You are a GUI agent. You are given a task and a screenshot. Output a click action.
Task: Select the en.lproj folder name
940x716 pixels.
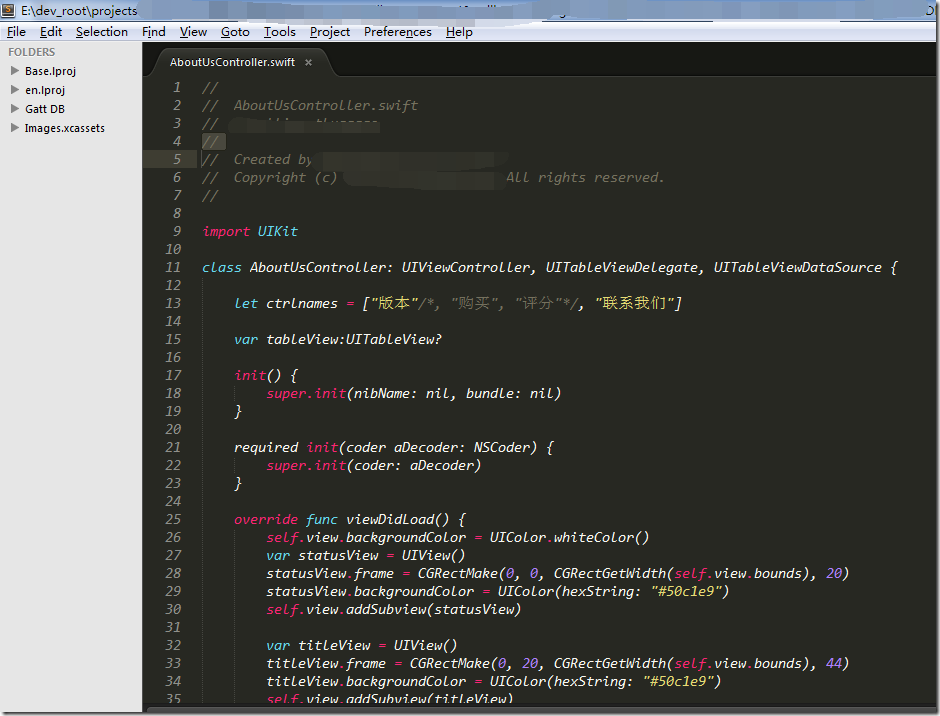pyautogui.click(x=45, y=90)
